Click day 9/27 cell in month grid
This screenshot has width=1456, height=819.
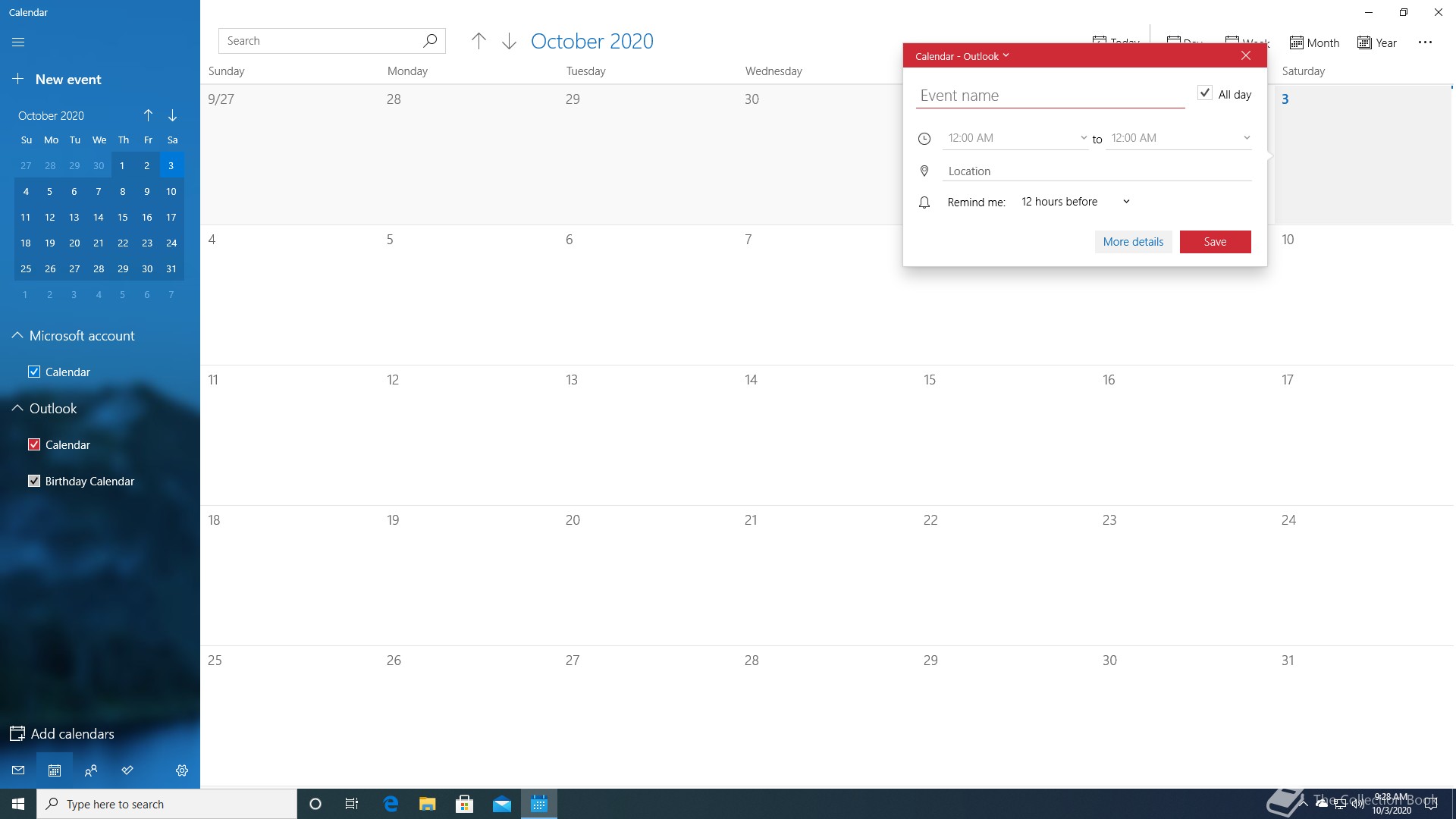290,155
